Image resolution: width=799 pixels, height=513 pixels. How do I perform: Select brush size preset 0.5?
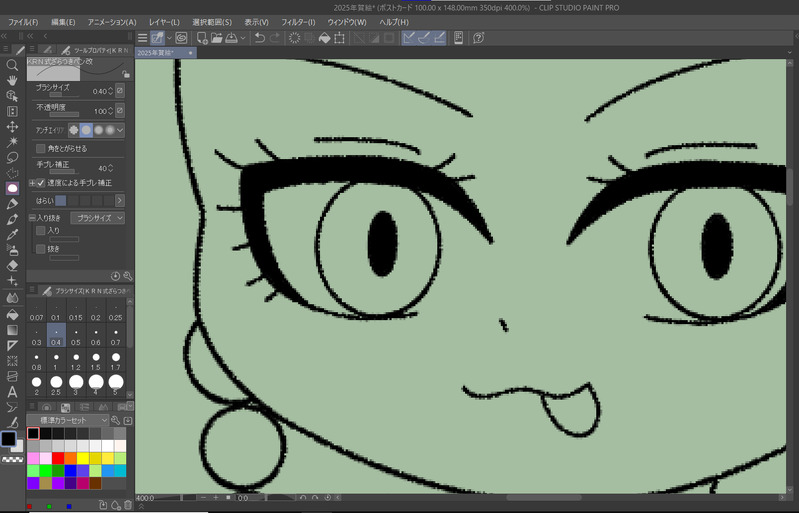76,337
